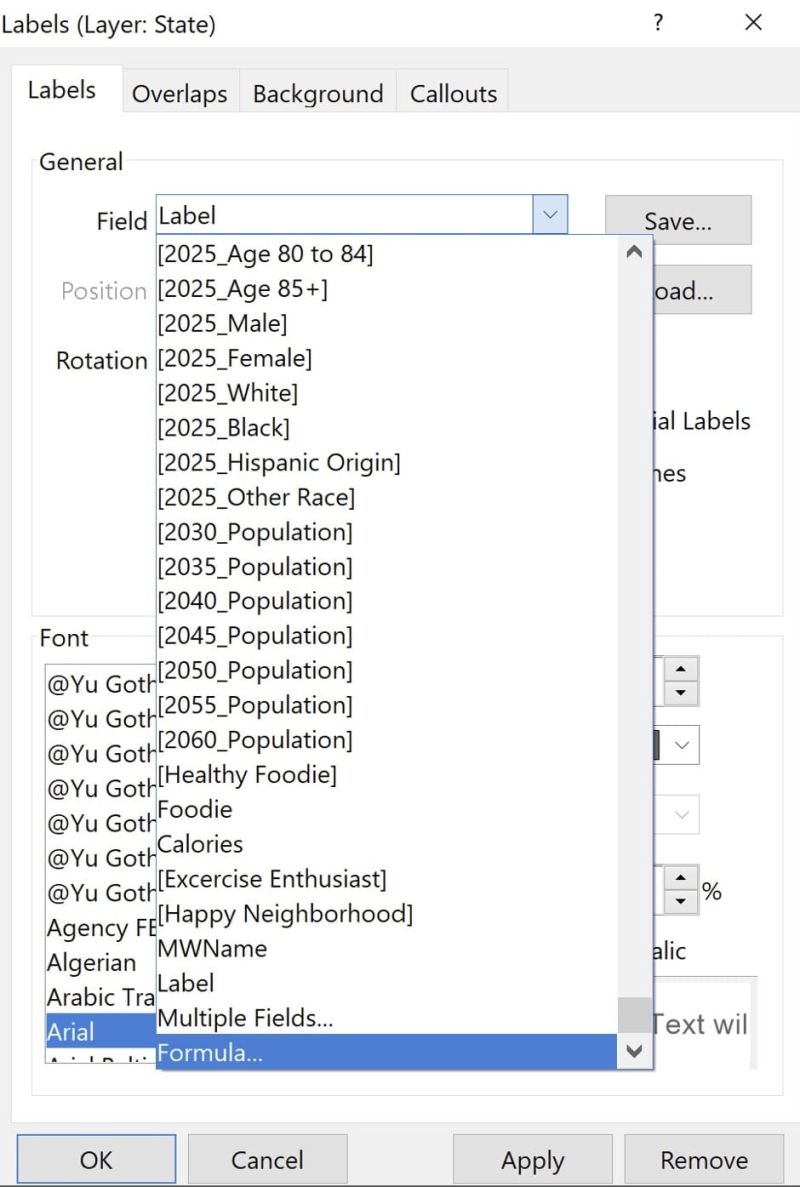Collapse the Field combo box dropdown arrow
Screen dimensions: 800x1187
548,214
